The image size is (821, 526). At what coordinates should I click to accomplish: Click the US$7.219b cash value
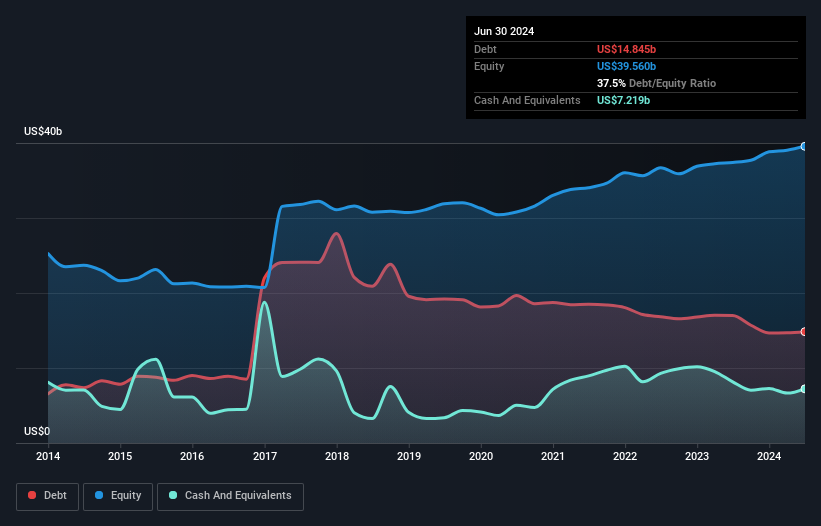(x=623, y=100)
